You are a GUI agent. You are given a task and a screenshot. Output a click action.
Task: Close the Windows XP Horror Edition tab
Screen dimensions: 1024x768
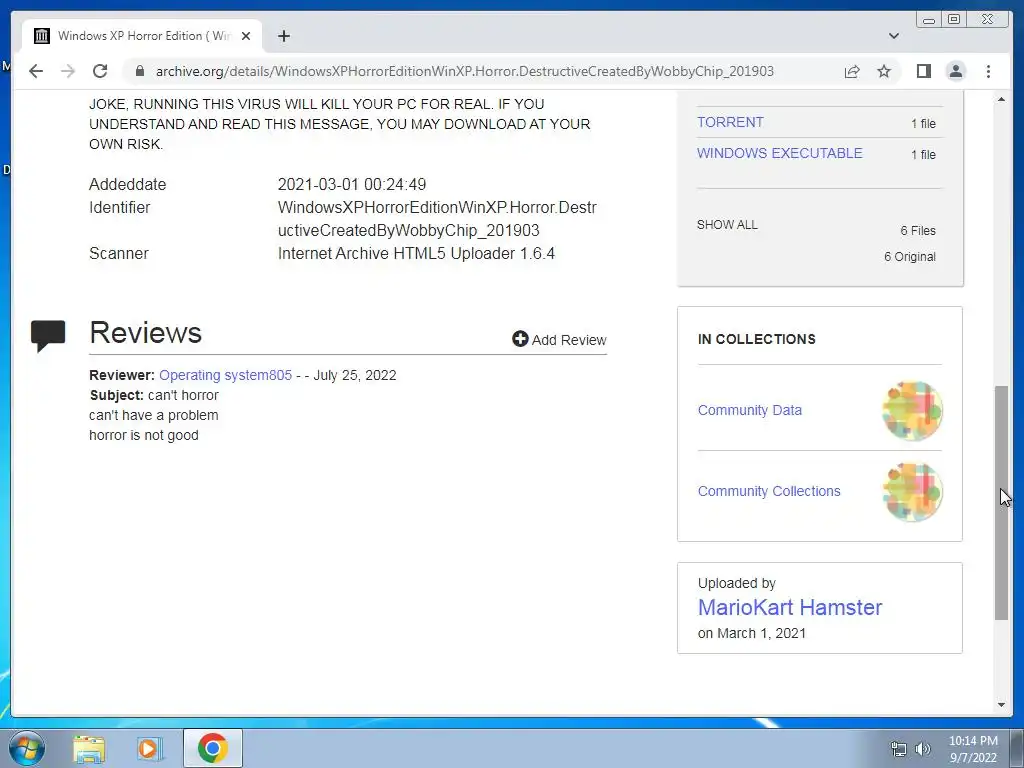coord(246,36)
